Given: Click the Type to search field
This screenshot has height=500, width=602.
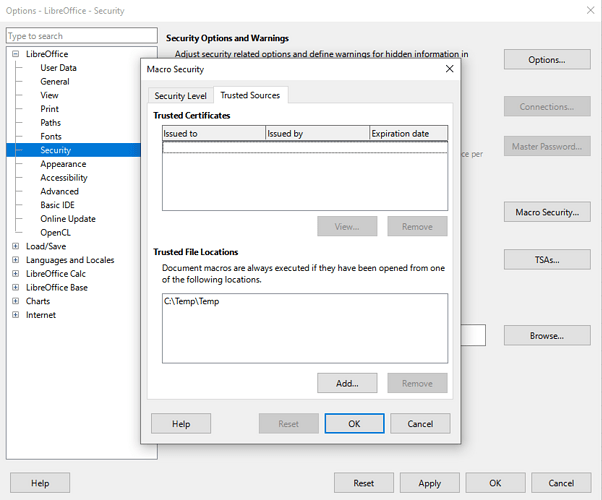Looking at the screenshot, I should pos(81,36).
